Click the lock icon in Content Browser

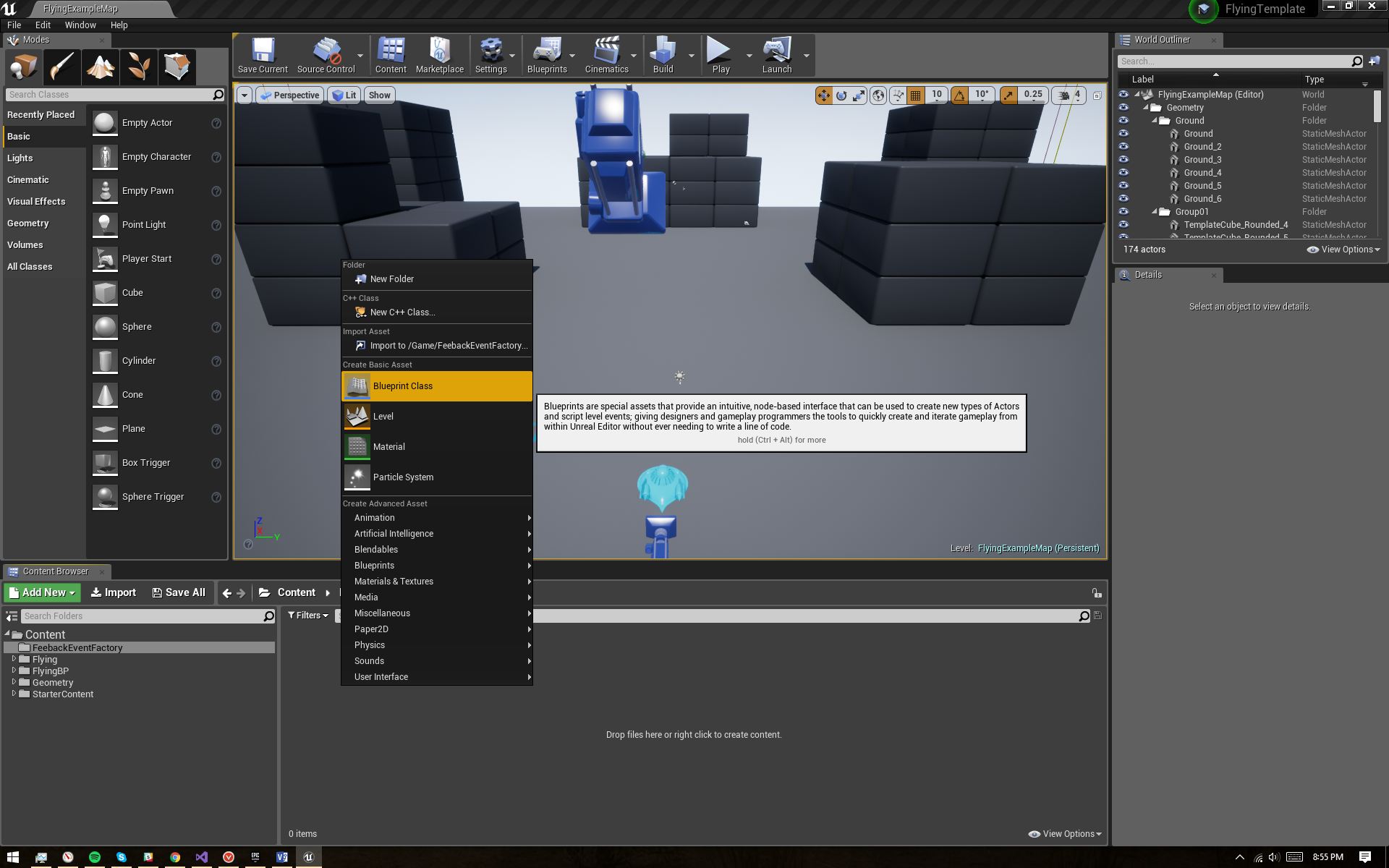(1097, 593)
